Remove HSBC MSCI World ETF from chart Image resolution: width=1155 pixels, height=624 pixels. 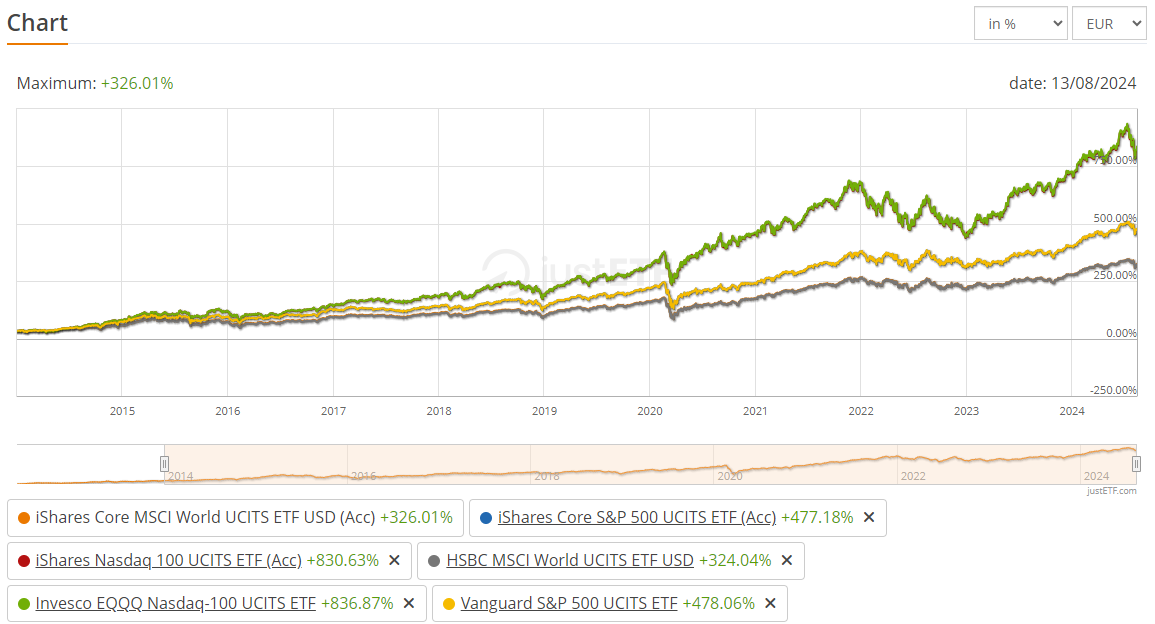point(787,560)
